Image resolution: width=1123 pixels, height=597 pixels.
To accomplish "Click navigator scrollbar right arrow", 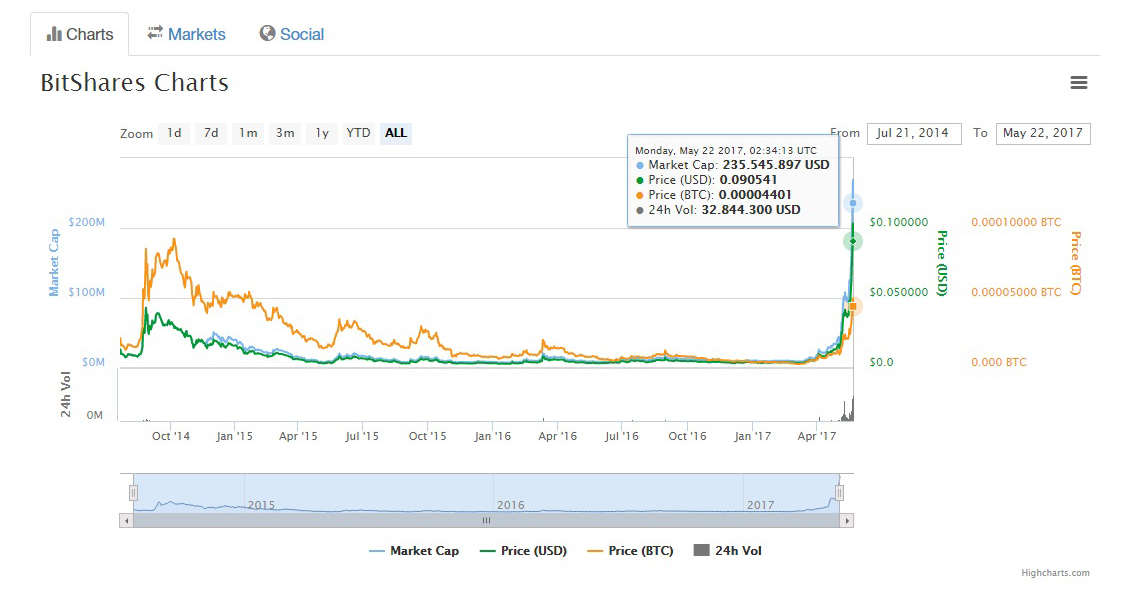I will point(847,521).
